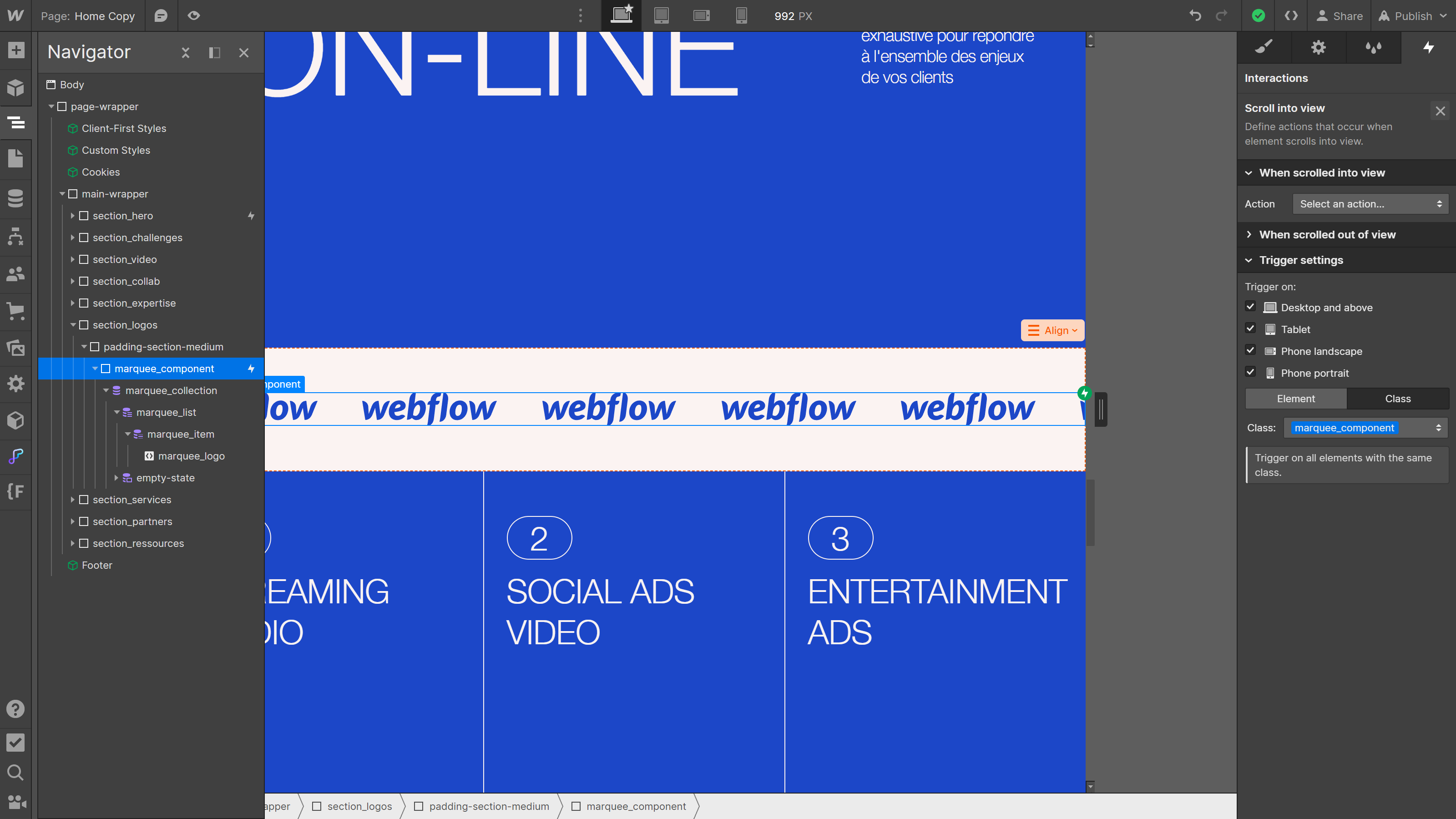
Task: Open the Settings panel icon
Action: [1320, 47]
